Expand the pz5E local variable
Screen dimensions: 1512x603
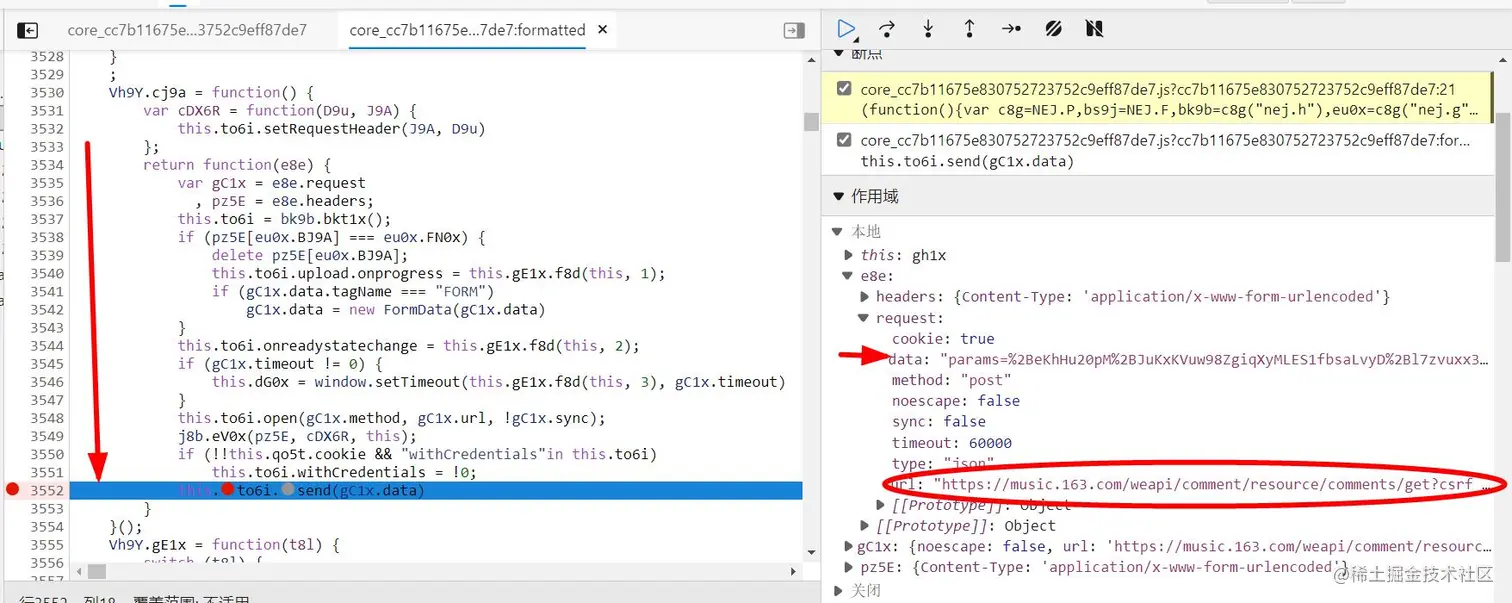pyautogui.click(x=850, y=568)
